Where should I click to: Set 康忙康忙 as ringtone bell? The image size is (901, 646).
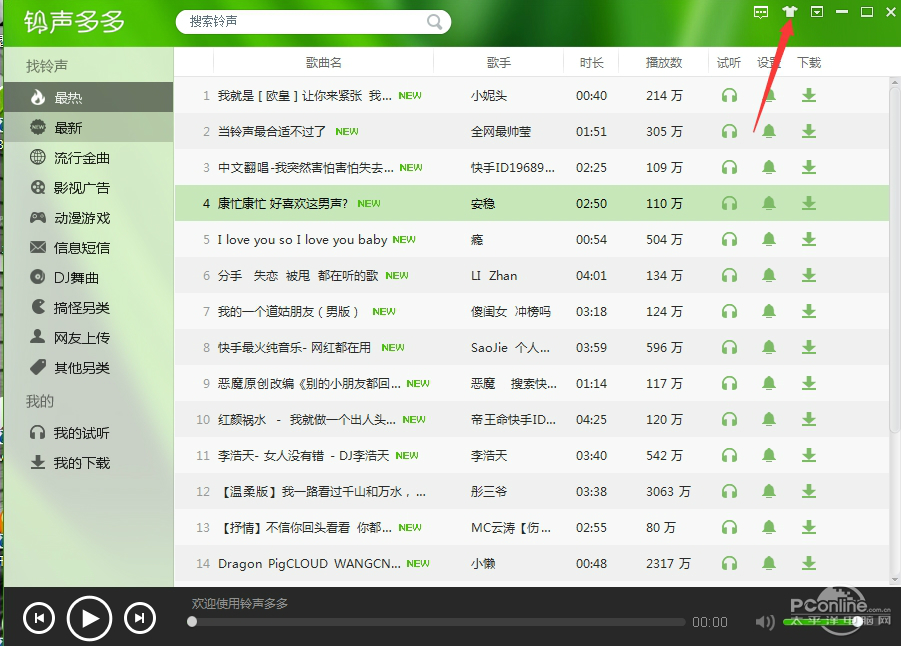pos(769,203)
